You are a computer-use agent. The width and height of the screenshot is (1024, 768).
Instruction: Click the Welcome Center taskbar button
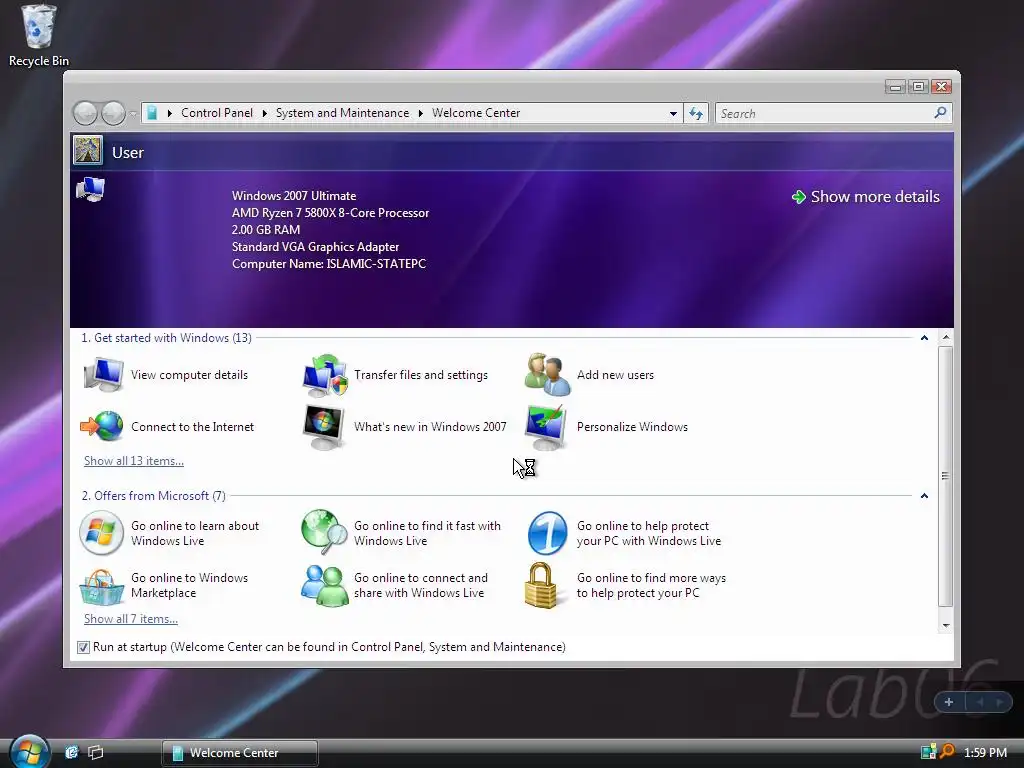(240, 753)
